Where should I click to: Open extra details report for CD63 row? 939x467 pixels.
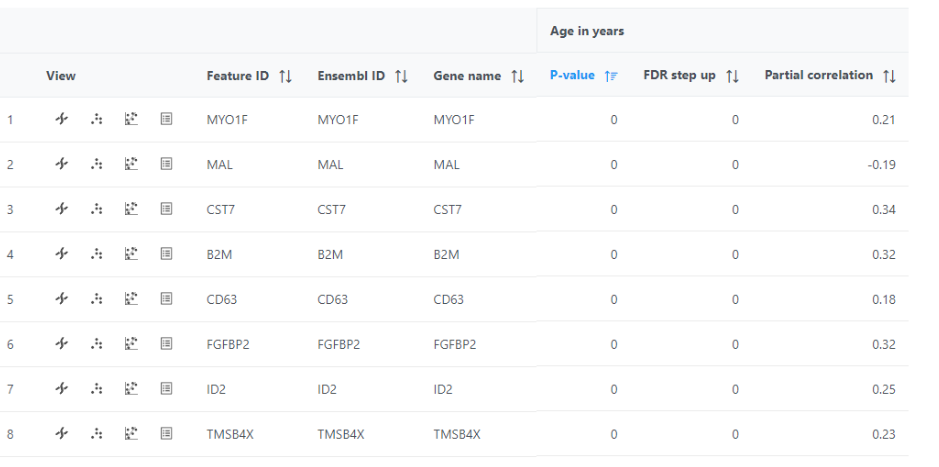166,298
